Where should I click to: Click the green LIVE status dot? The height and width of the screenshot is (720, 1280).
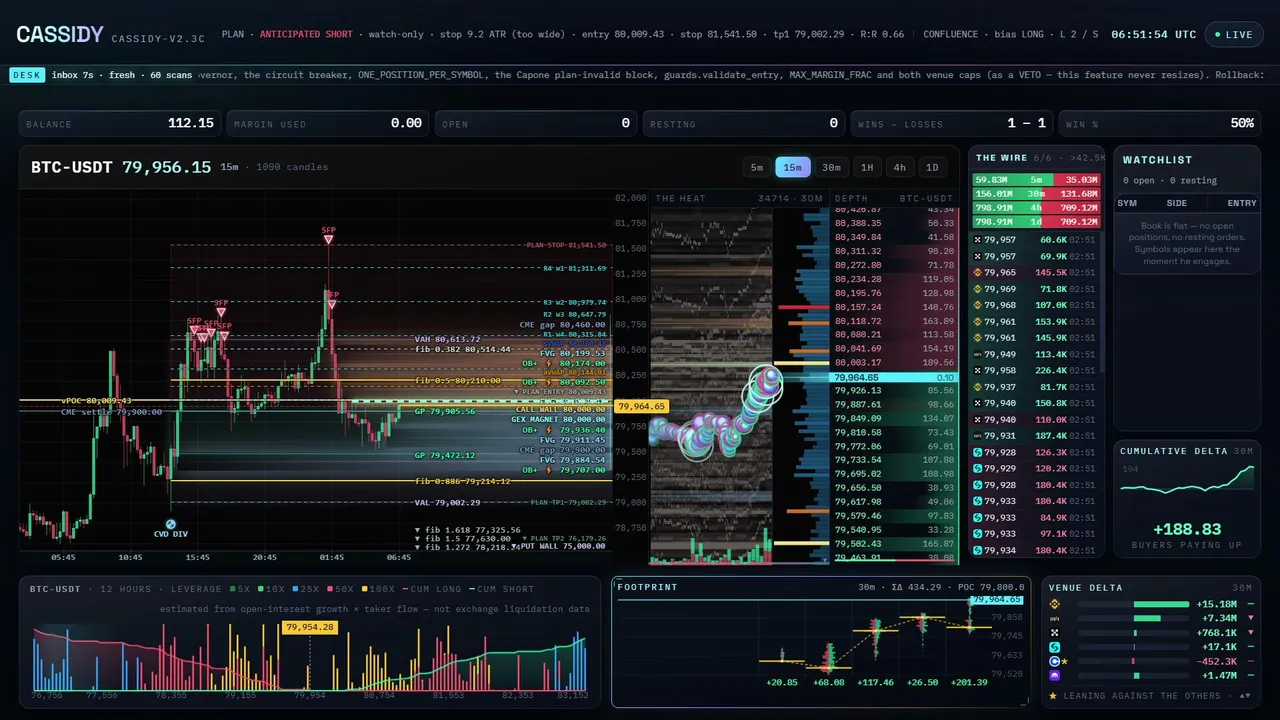pyautogui.click(x=1217, y=34)
